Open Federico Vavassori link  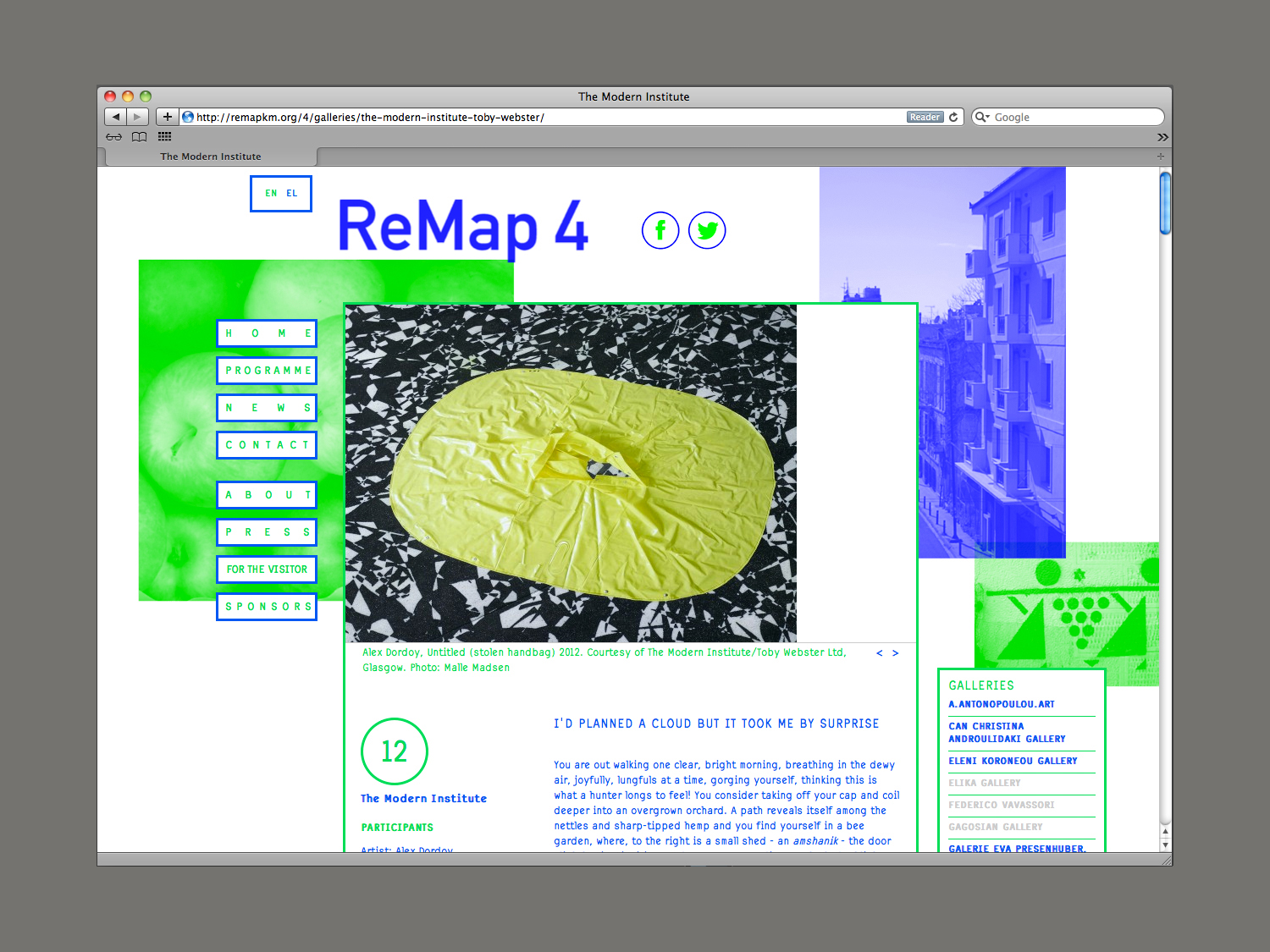pos(1002,805)
